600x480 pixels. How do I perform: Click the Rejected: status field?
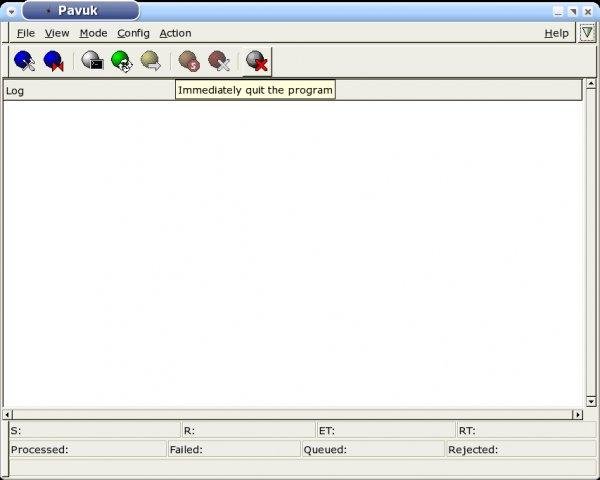pyautogui.click(x=522, y=449)
